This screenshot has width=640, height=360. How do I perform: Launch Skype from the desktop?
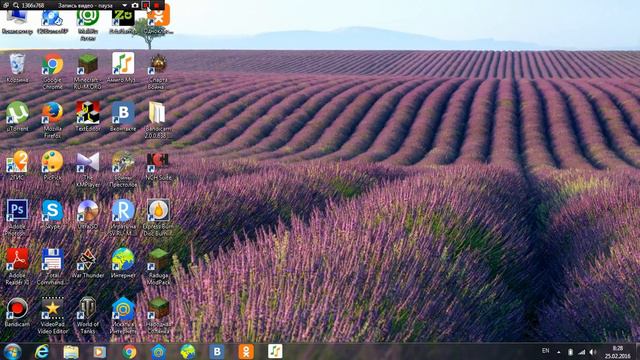click(x=53, y=211)
